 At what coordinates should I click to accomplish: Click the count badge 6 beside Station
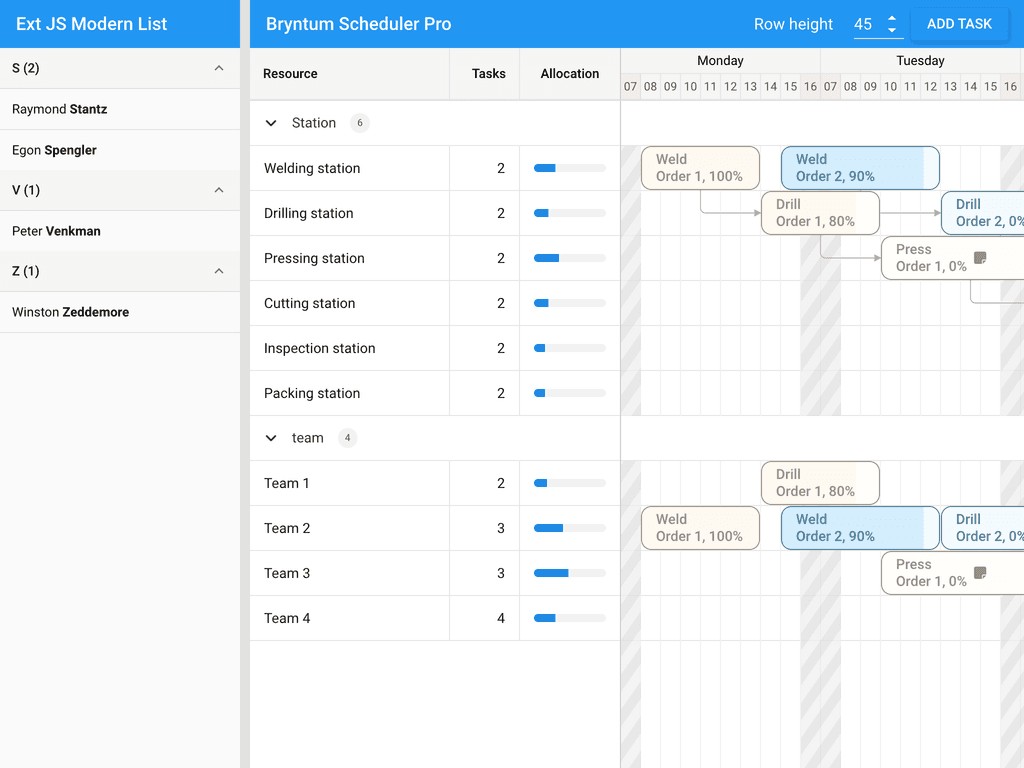(358, 123)
